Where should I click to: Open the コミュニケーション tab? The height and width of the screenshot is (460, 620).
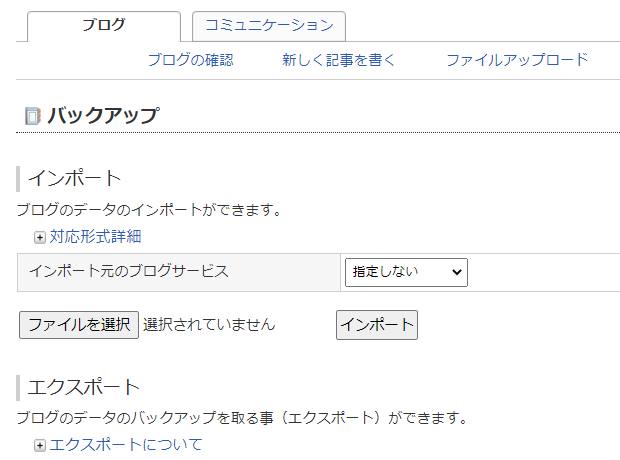268,26
